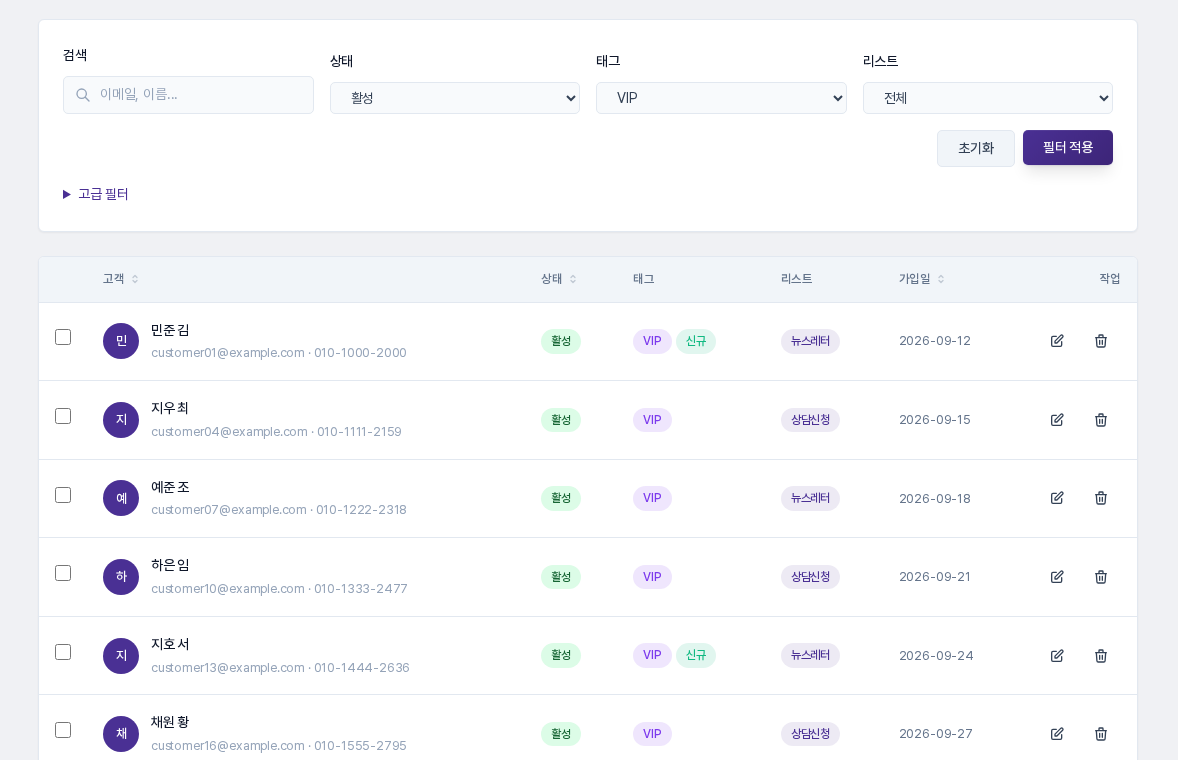1178x760 pixels.
Task: Focus the 이메일, 이름 search field
Action: pos(189,95)
